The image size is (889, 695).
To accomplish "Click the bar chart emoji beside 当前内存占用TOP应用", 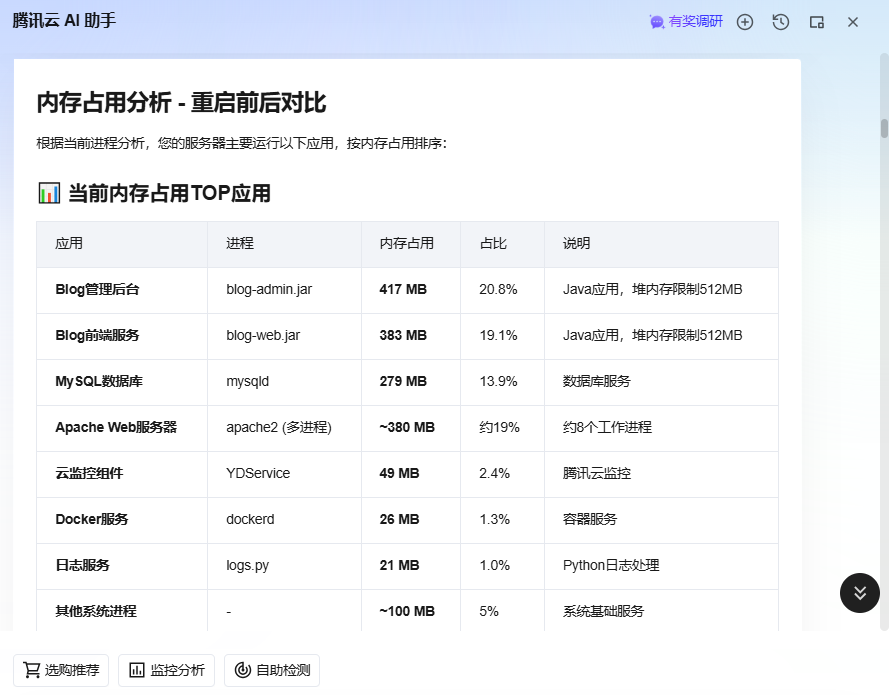I will (49, 193).
